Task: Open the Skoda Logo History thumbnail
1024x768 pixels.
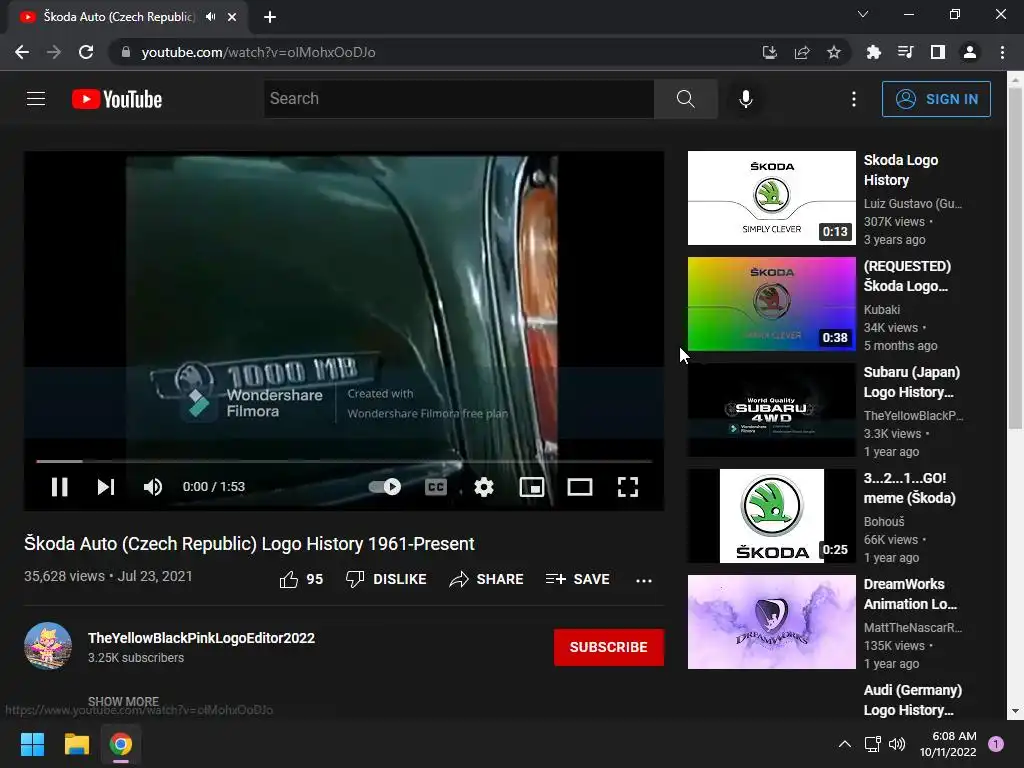Action: pos(771,198)
